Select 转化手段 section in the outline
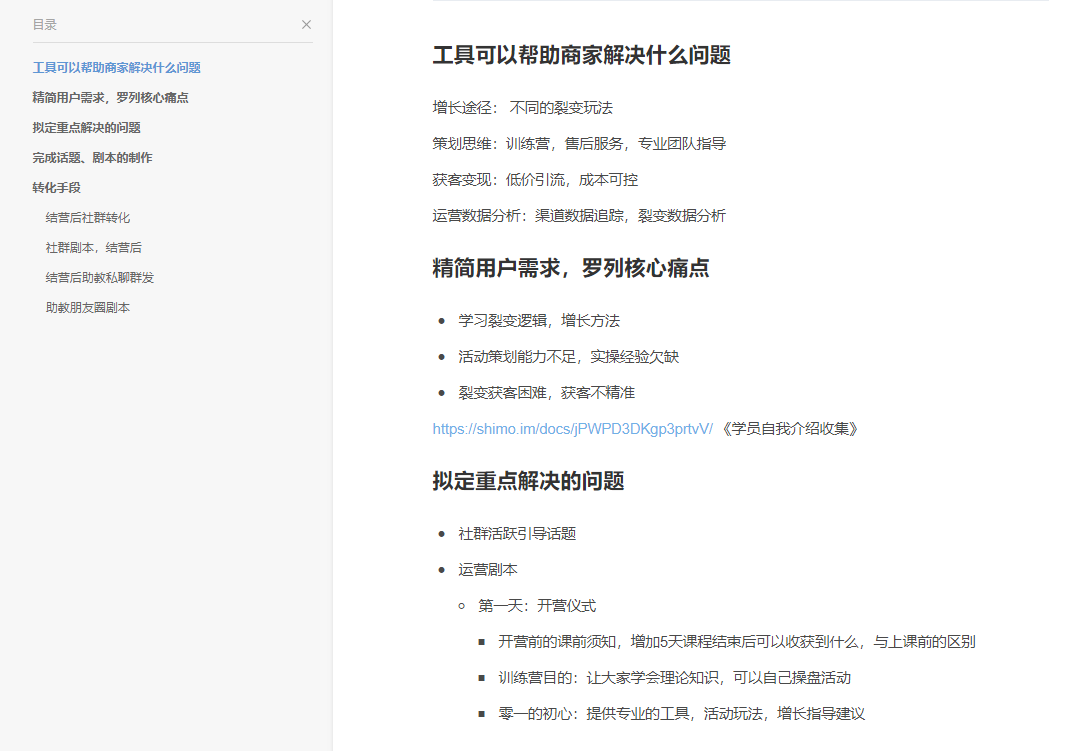The width and height of the screenshot is (1070, 751). tap(56, 188)
